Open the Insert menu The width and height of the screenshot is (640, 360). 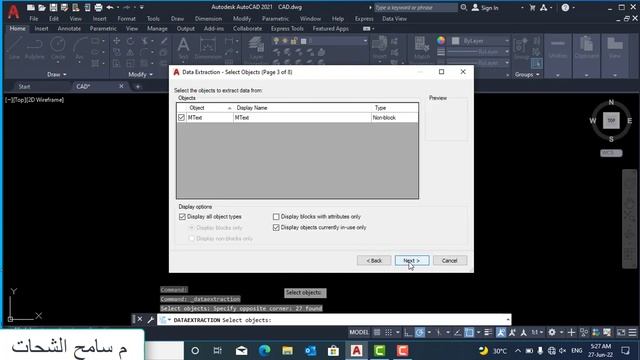99,19
